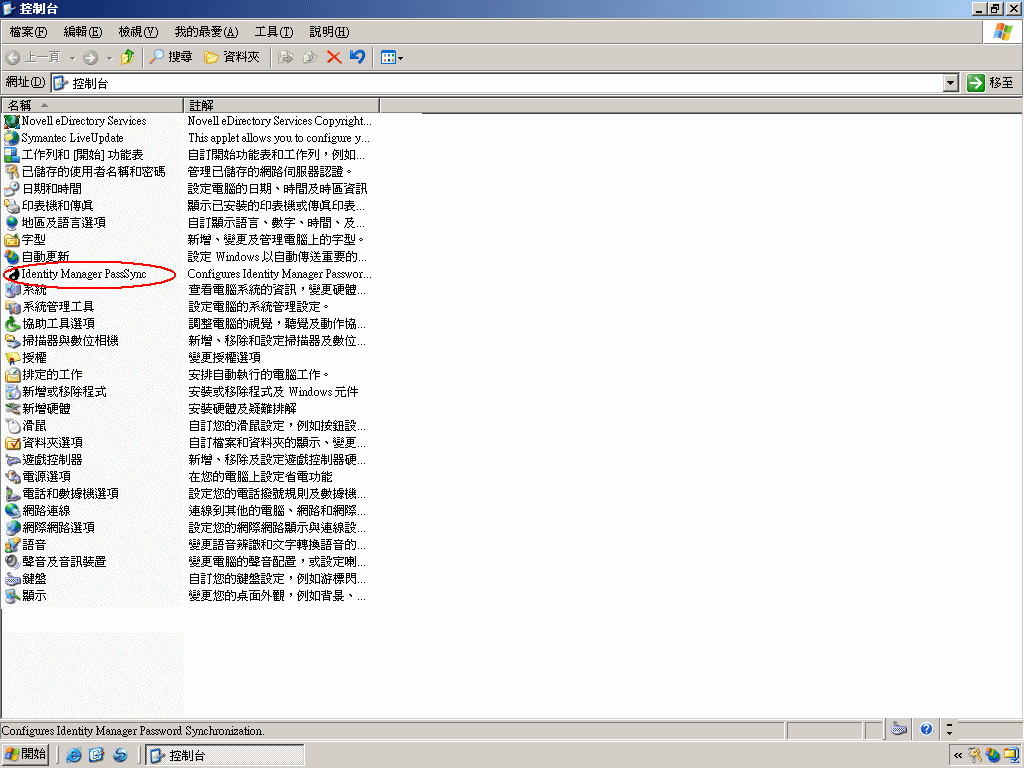The width and height of the screenshot is (1024, 768).
Task: Open the Windows Update tray icon
Action: pos(992,756)
